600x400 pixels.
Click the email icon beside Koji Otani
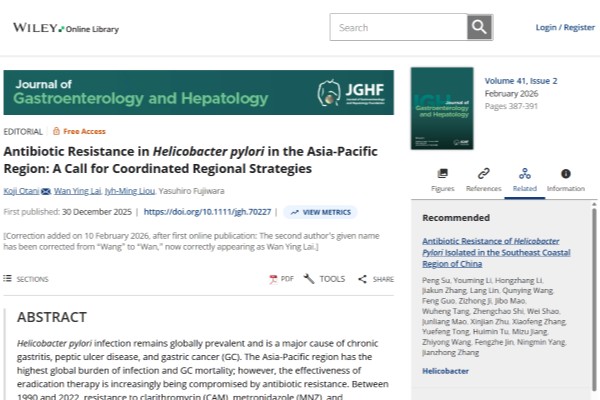click(x=46, y=189)
